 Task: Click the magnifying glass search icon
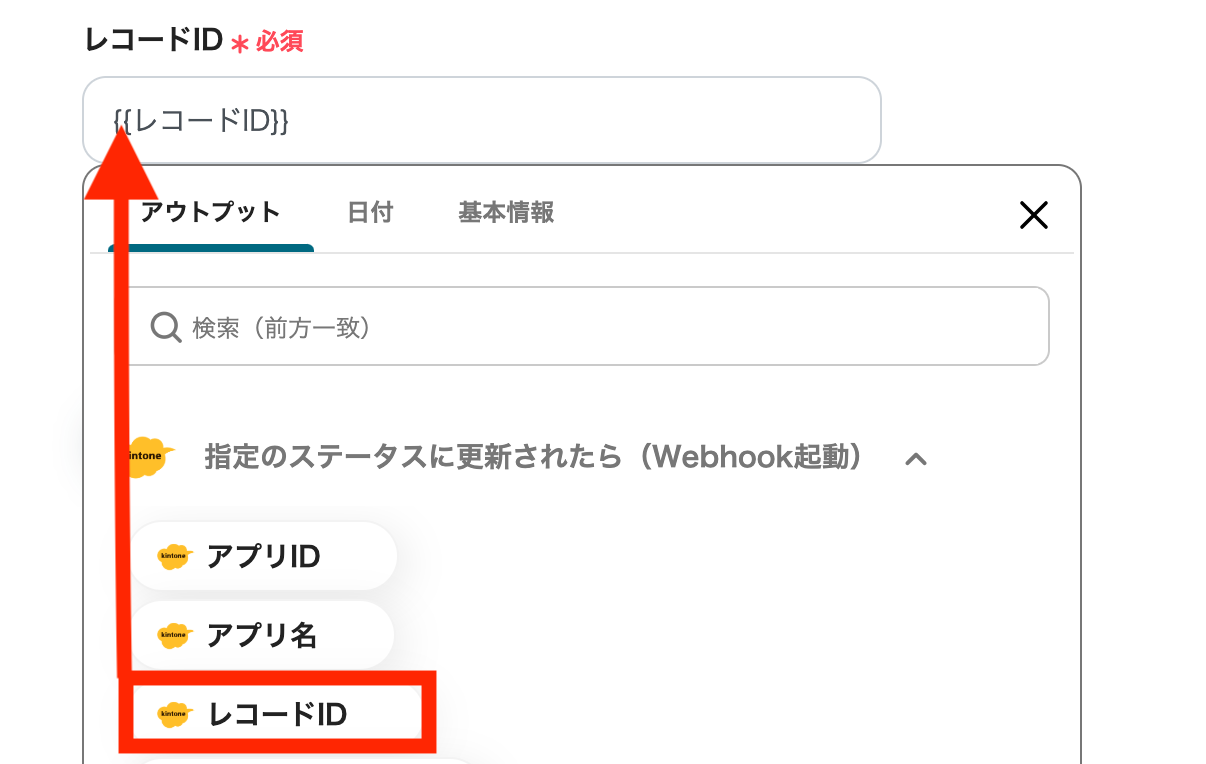tap(165, 326)
